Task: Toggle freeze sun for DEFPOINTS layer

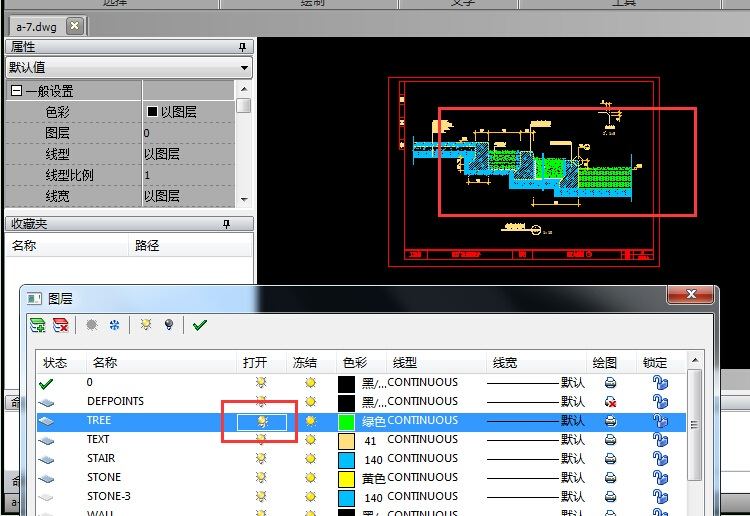Action: coord(311,402)
